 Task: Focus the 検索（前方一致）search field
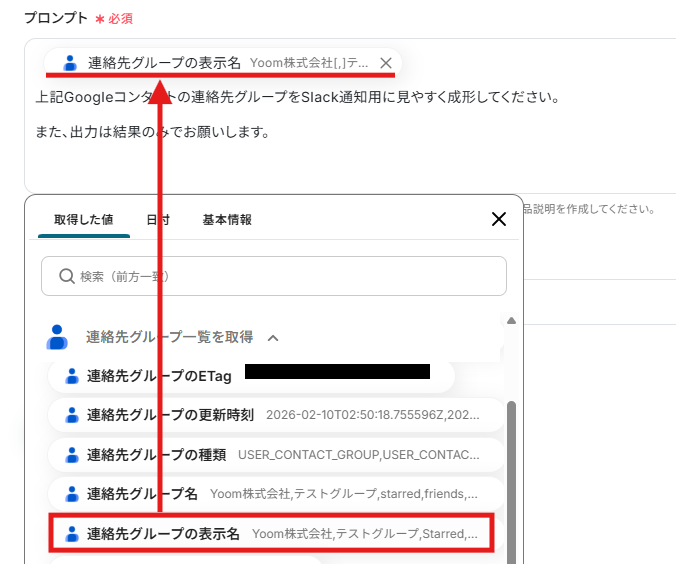click(x=274, y=276)
